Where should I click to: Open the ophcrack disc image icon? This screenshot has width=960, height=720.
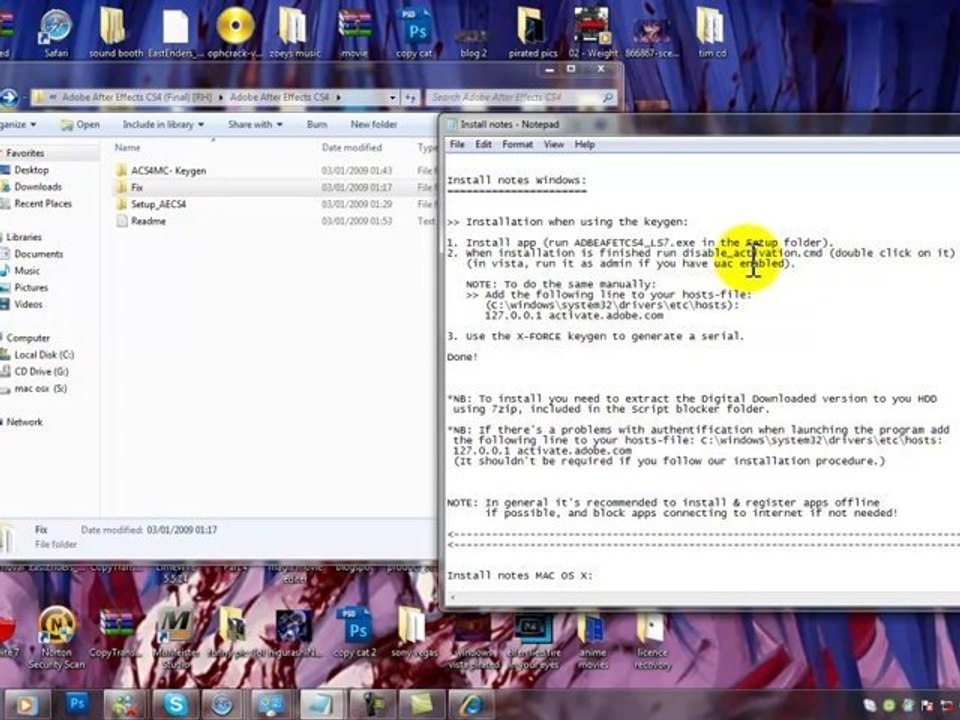point(236,34)
